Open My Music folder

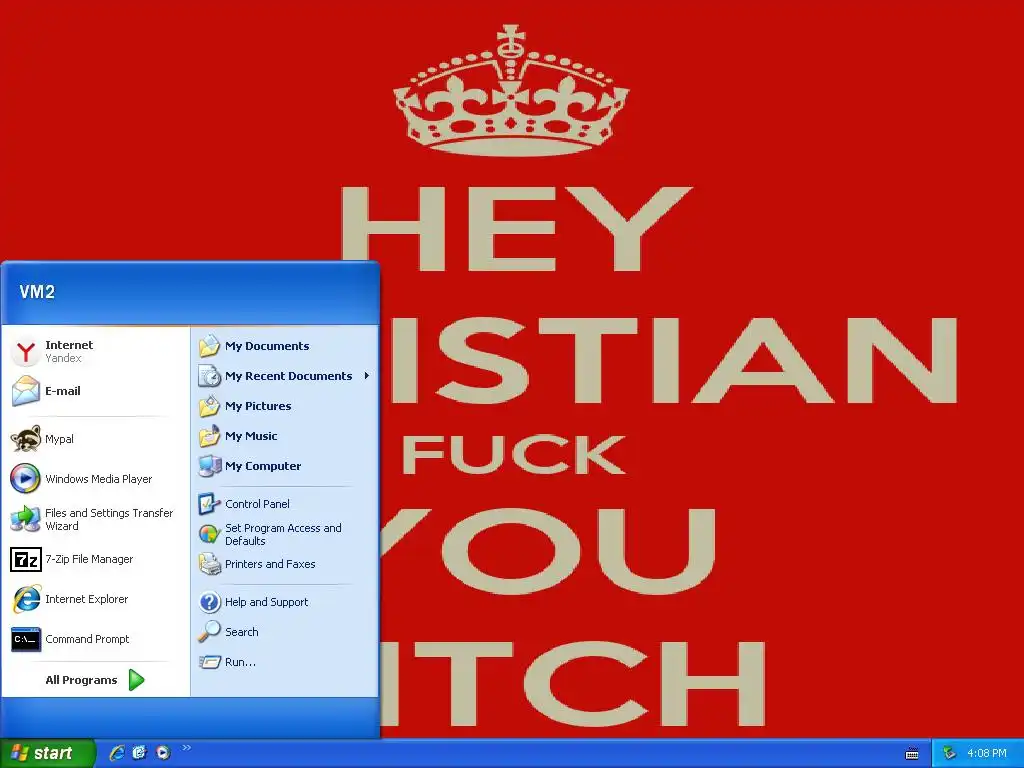pos(285,436)
